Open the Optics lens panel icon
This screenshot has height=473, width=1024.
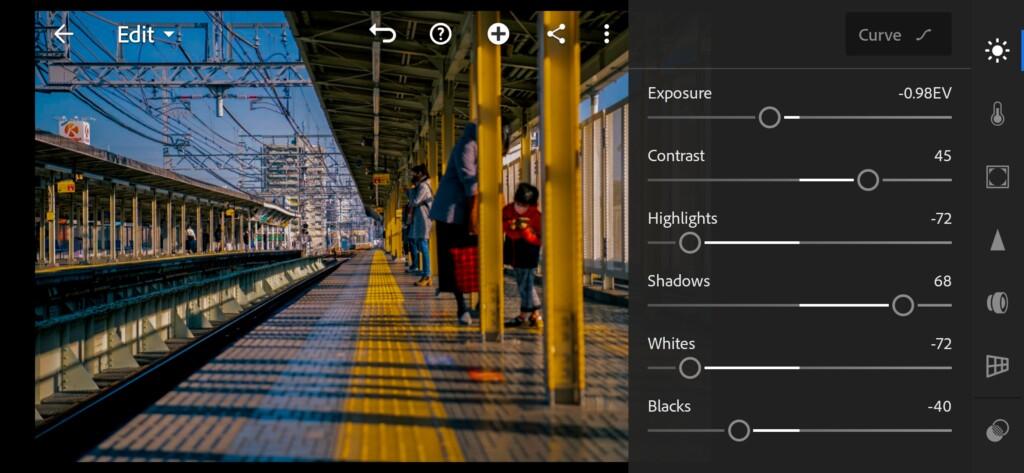tap(997, 302)
